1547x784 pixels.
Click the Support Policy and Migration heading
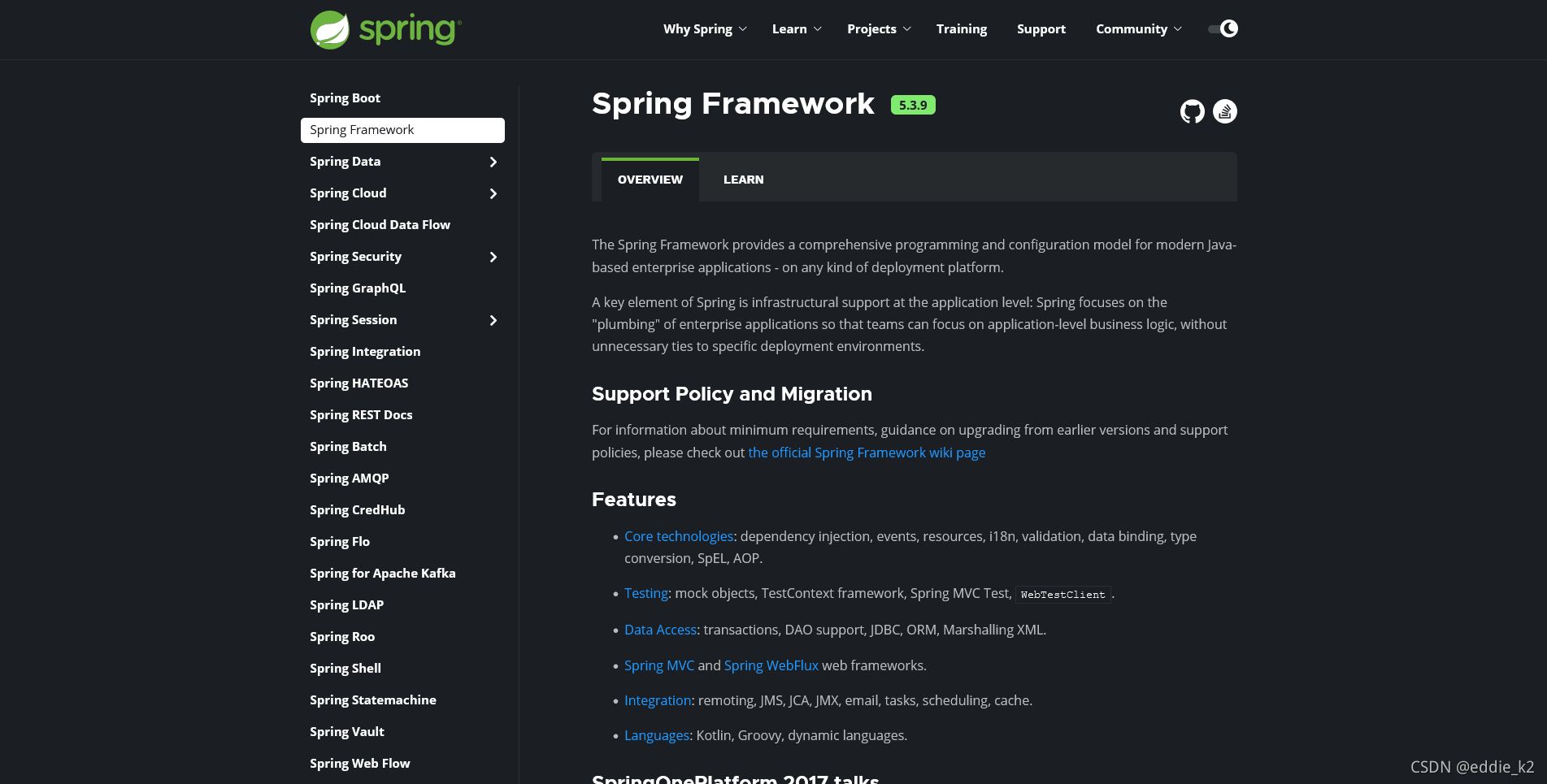point(732,394)
